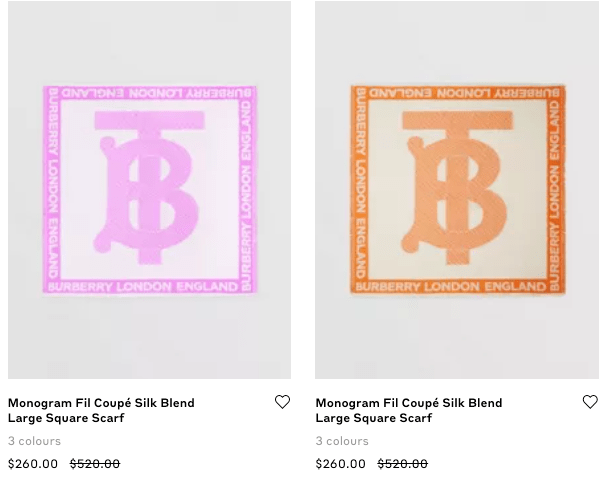
Task: Click crossed-out $520.00 price under pink scarf
Action: tap(95, 464)
